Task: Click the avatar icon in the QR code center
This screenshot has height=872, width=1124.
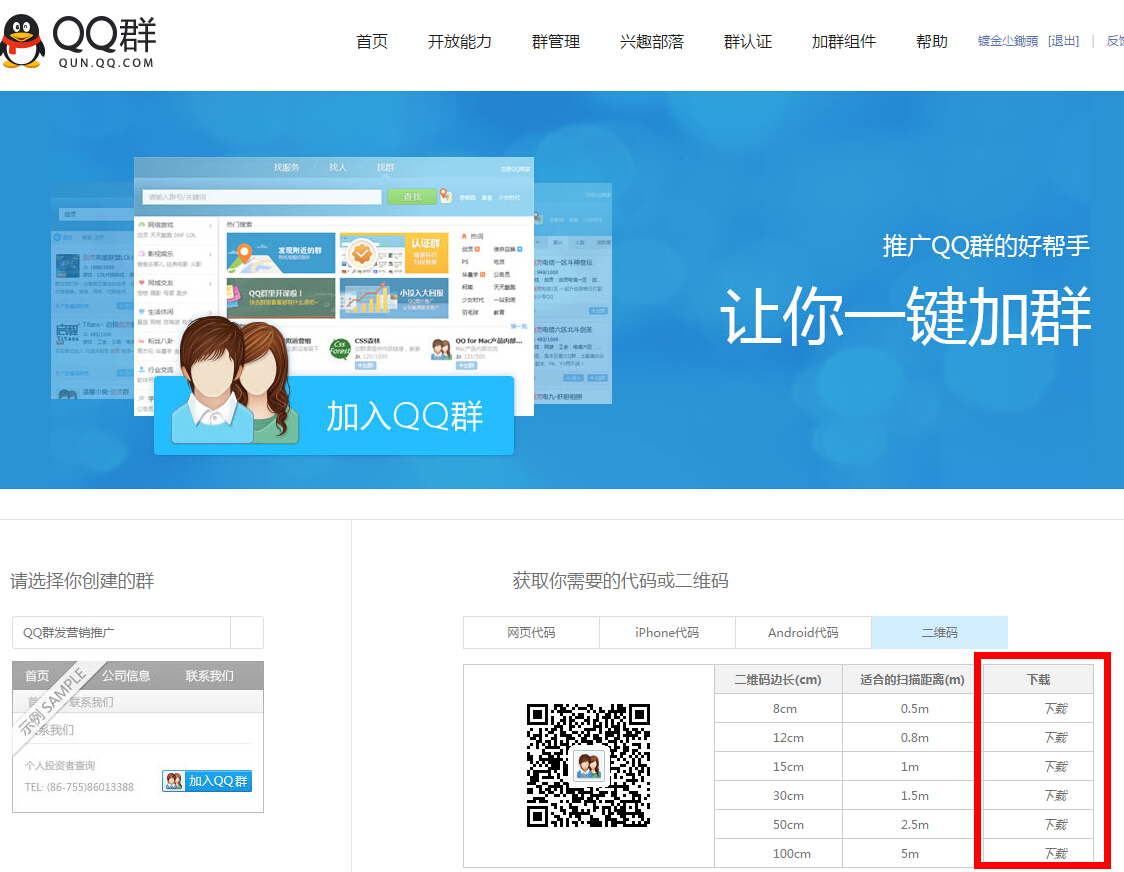Action: tap(588, 767)
